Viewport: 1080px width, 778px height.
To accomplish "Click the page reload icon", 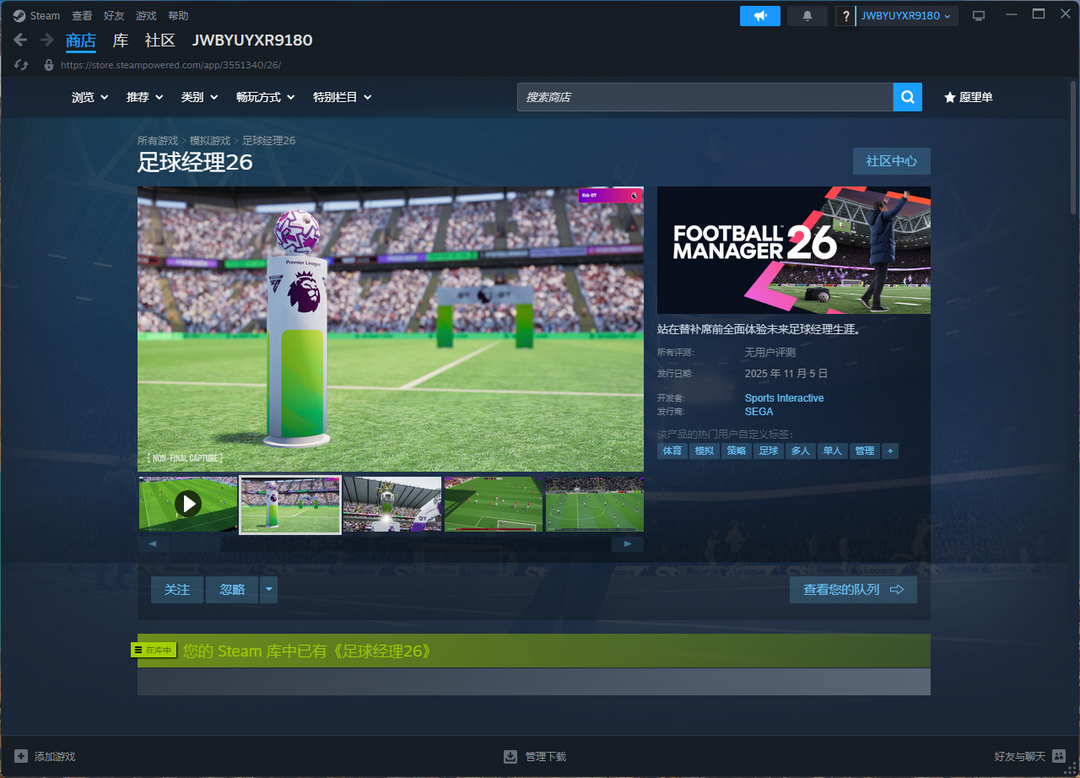I will click(20, 64).
